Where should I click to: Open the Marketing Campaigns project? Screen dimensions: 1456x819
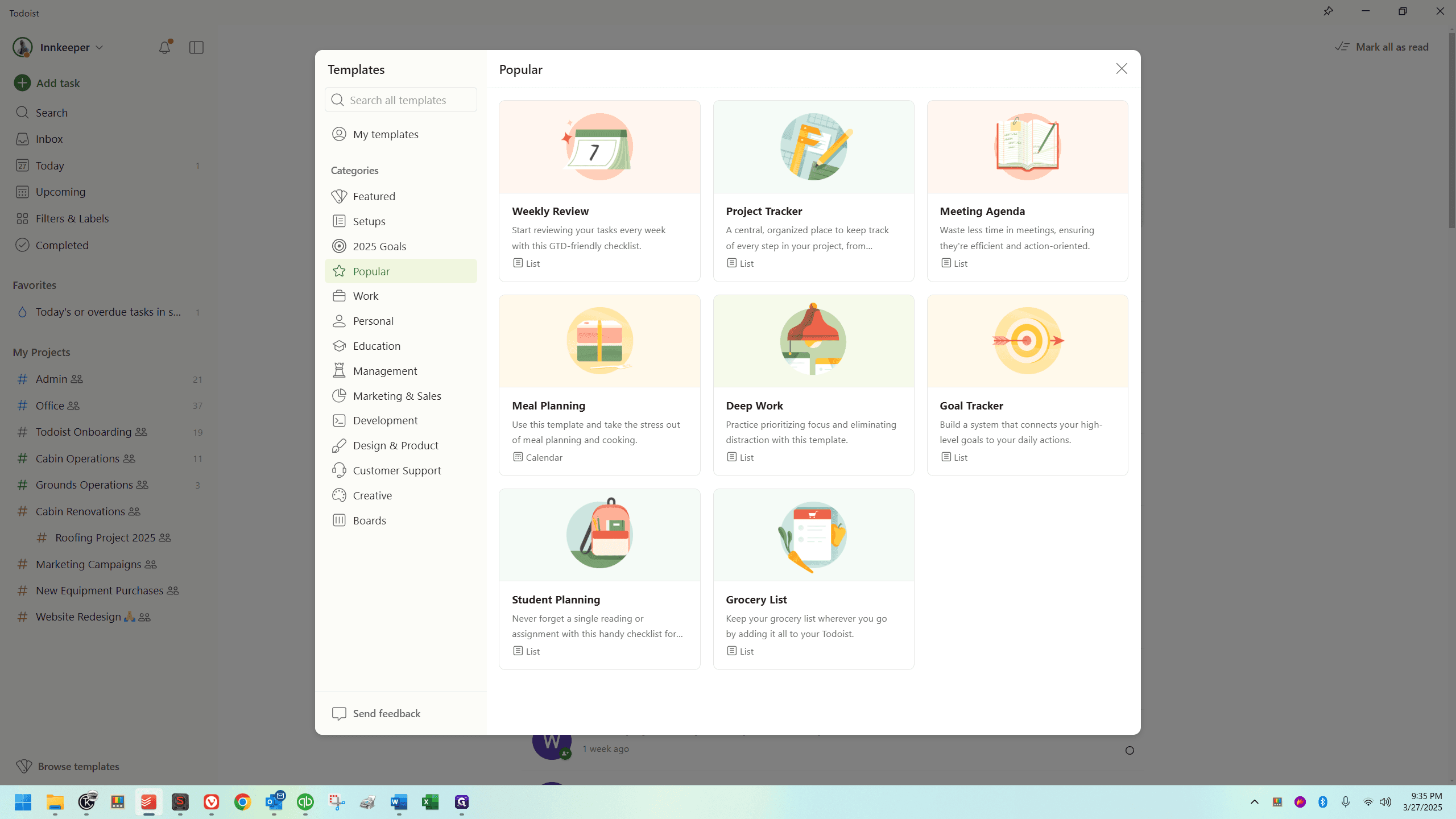tap(108, 564)
